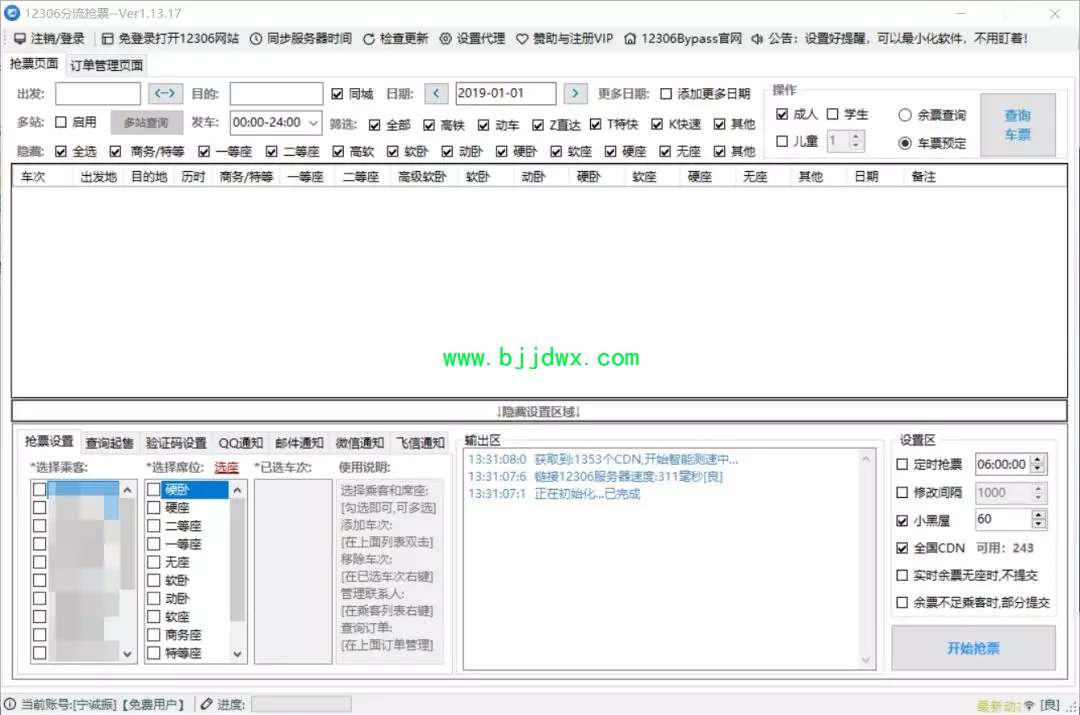Uncheck the 隐藏 全选 checkbox
1080x715 pixels.
[61, 151]
